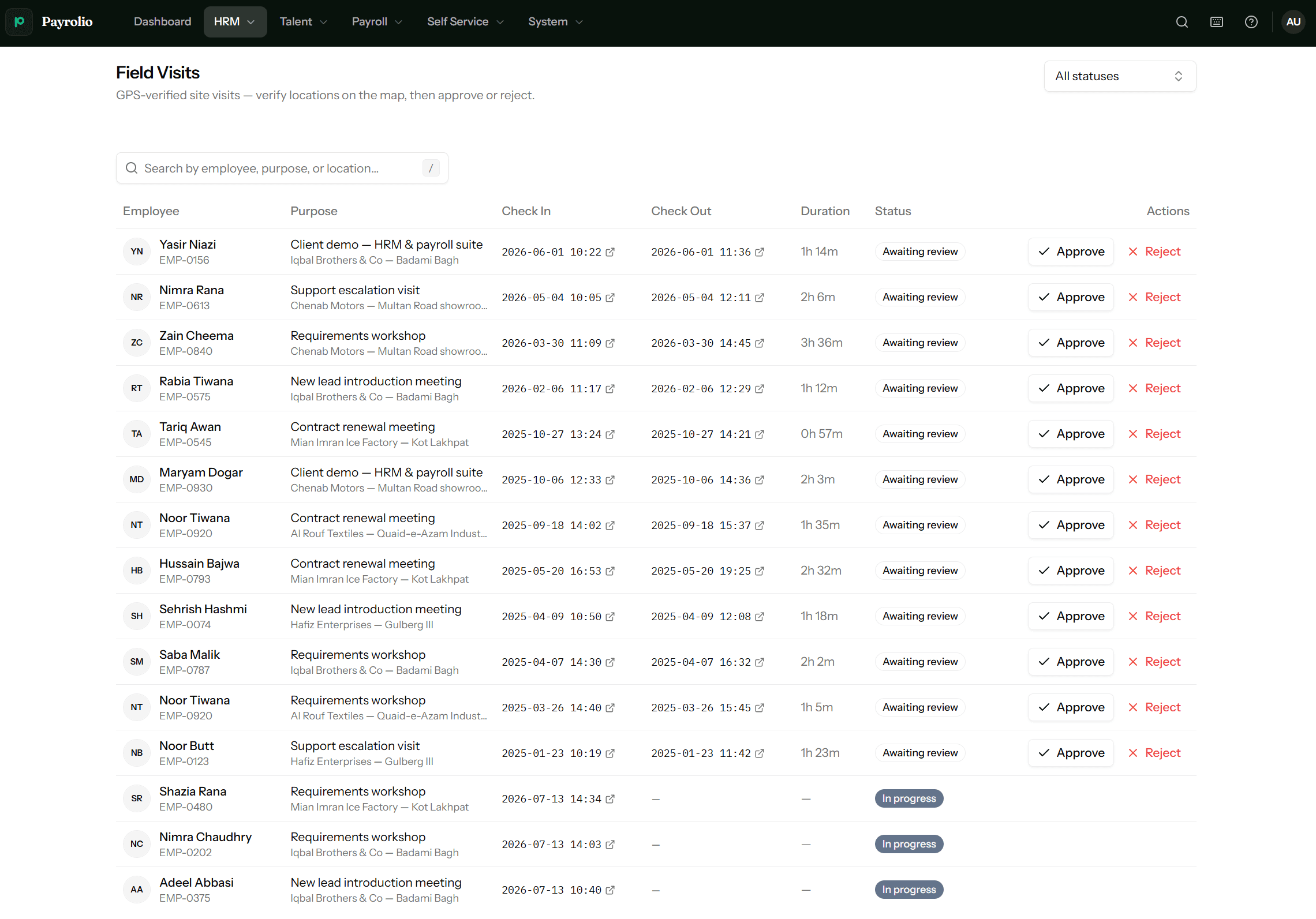1316x919 pixels.
Task: Click the Payrolio logo icon
Action: (19, 22)
